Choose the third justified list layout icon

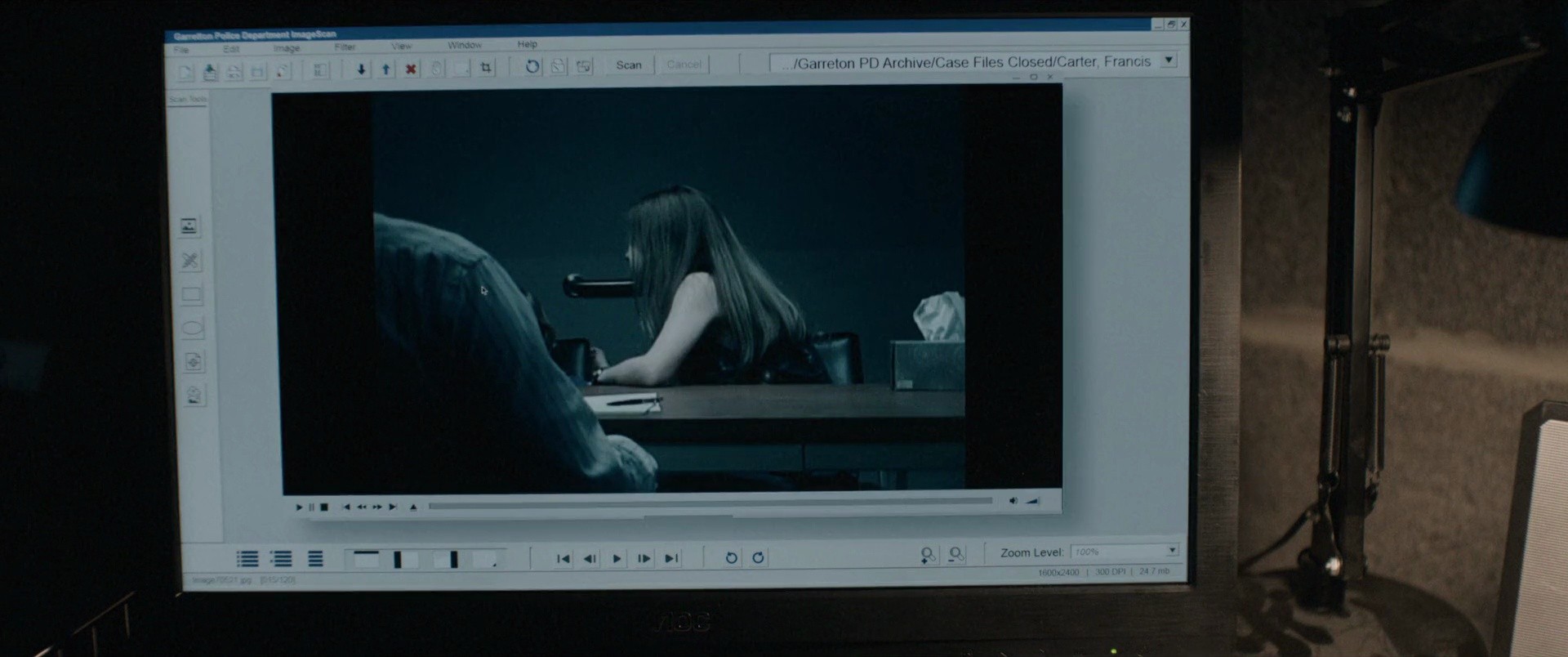[x=315, y=559]
